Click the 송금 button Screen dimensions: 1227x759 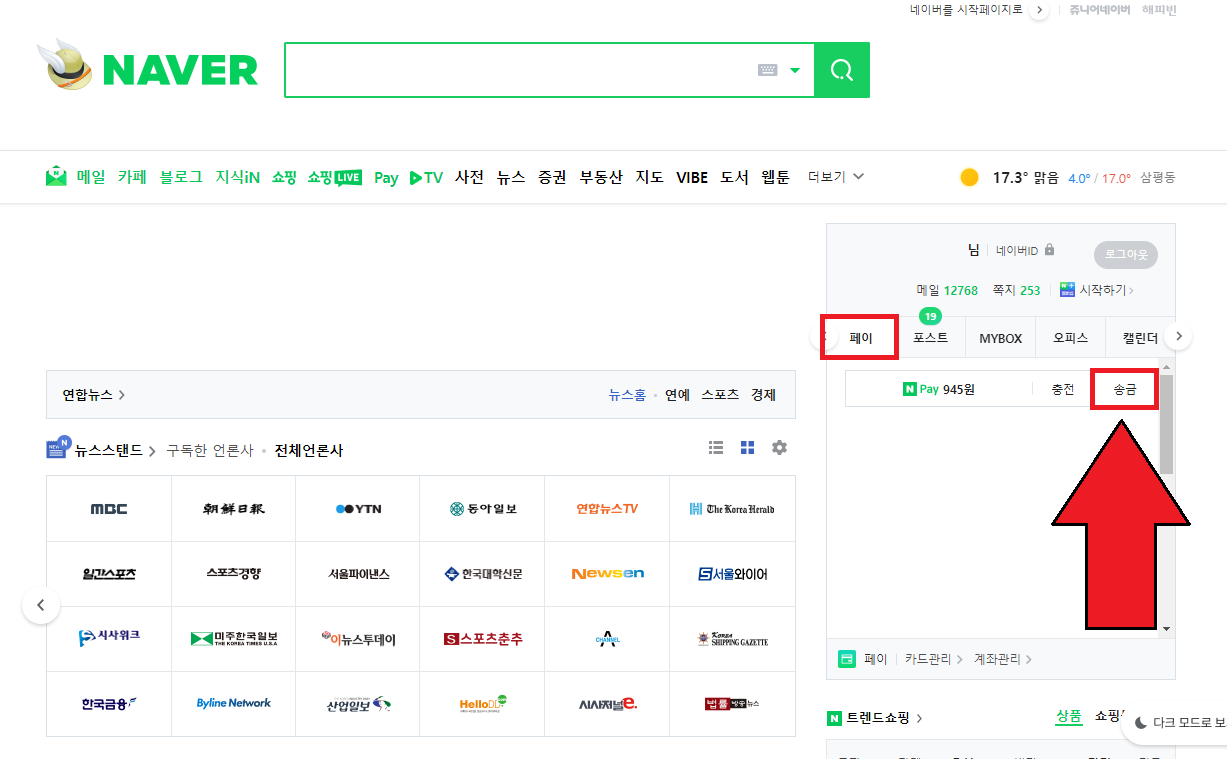click(x=1125, y=389)
